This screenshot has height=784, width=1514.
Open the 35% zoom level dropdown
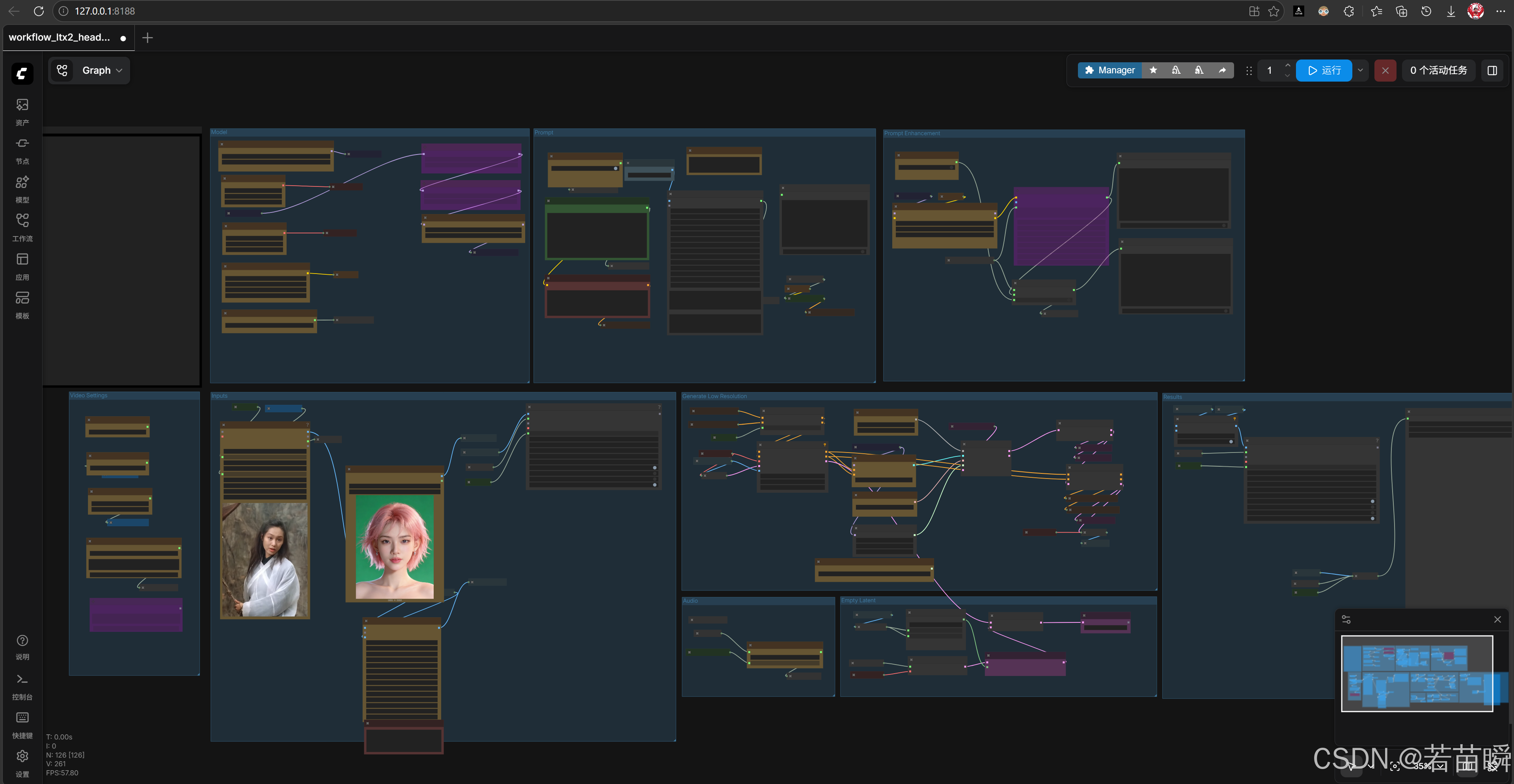(x=1428, y=766)
